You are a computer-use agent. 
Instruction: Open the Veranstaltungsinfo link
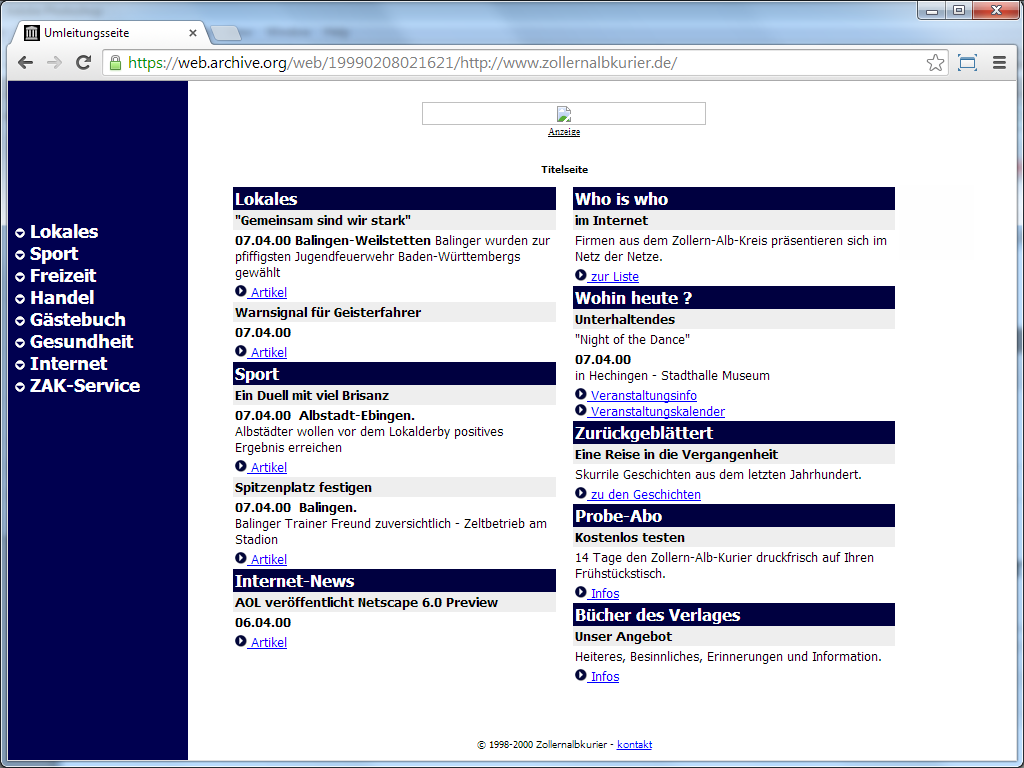[x=643, y=396]
